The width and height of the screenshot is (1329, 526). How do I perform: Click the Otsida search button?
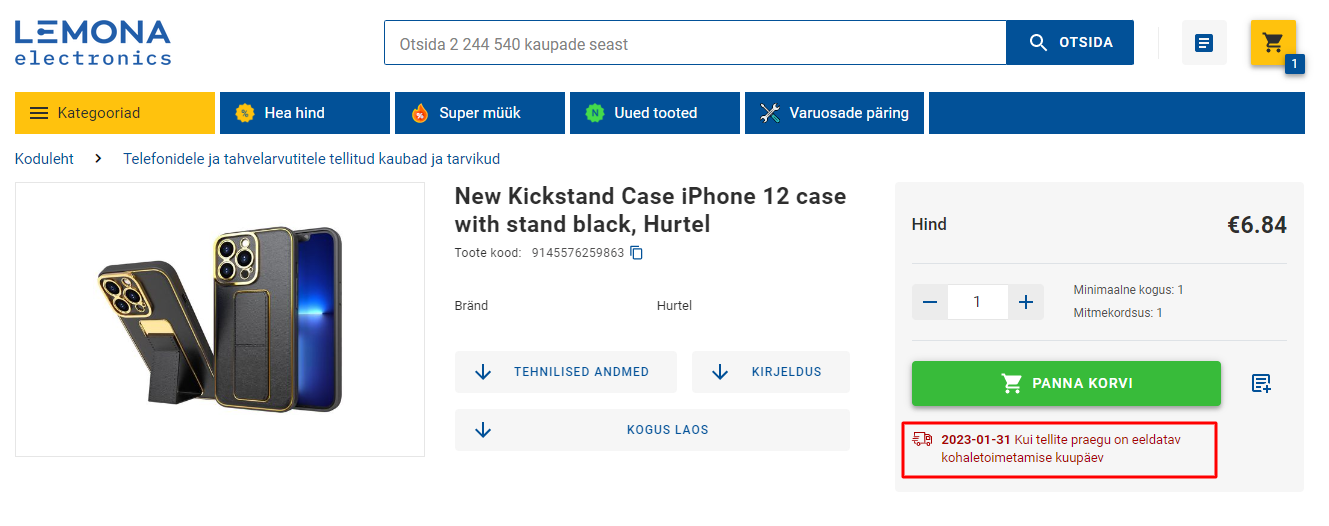[1070, 43]
